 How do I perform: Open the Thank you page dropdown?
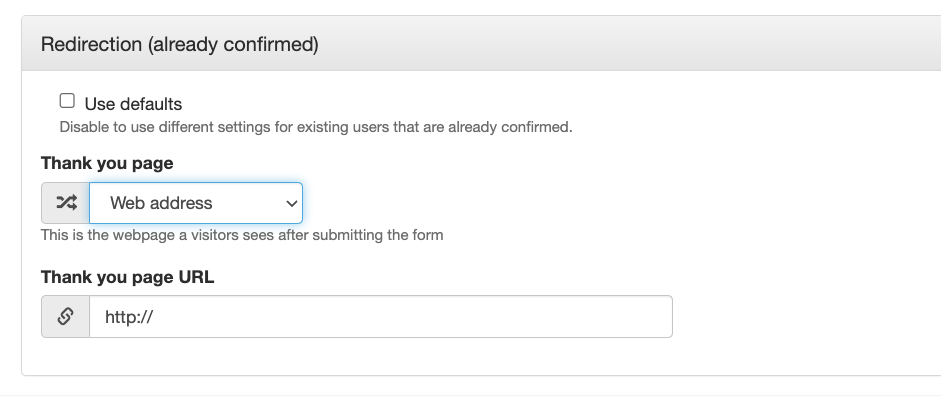(196, 203)
